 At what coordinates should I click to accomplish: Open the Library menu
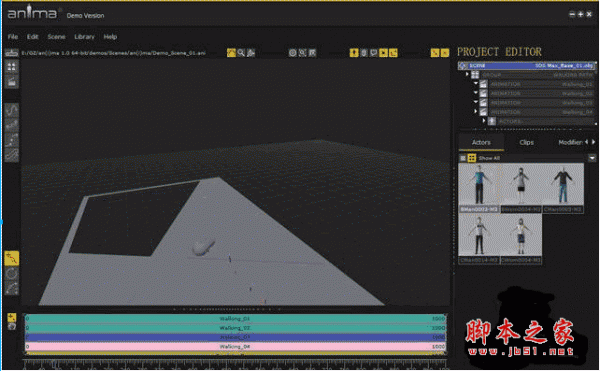click(84, 37)
